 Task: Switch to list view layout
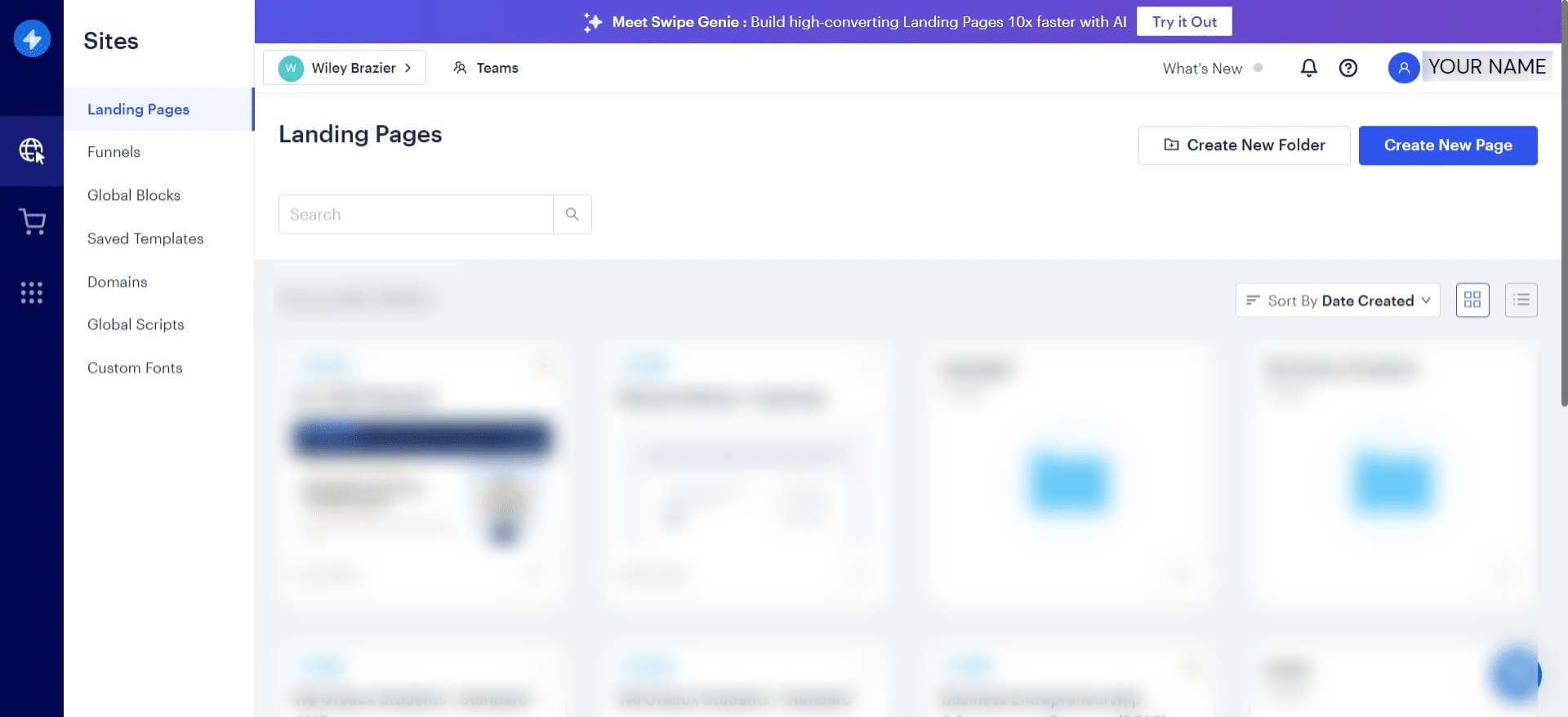click(x=1521, y=300)
